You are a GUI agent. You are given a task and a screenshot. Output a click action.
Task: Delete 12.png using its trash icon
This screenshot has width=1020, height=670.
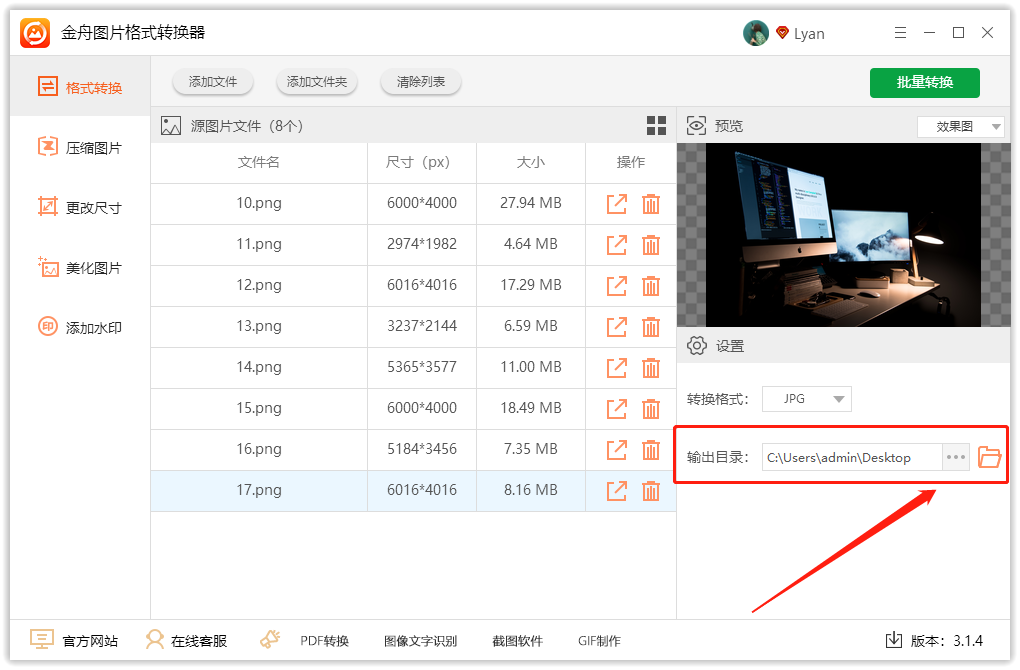(651, 286)
